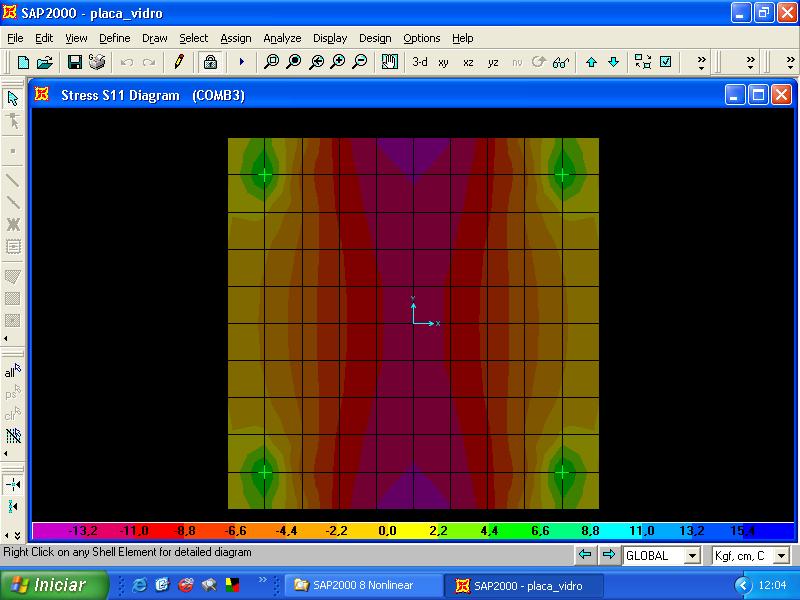Open the Design menu

375,38
